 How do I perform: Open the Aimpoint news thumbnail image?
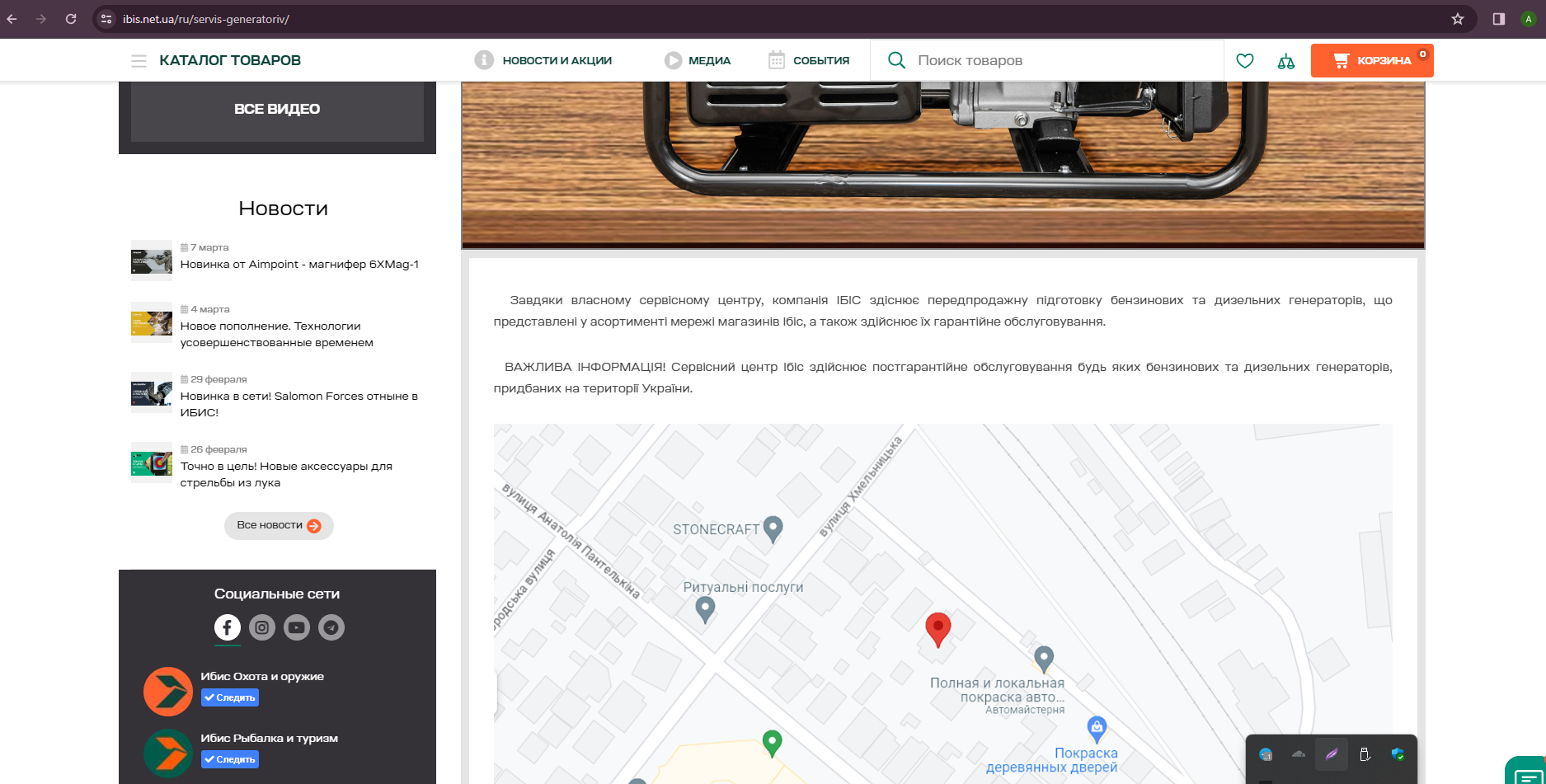[152, 261]
